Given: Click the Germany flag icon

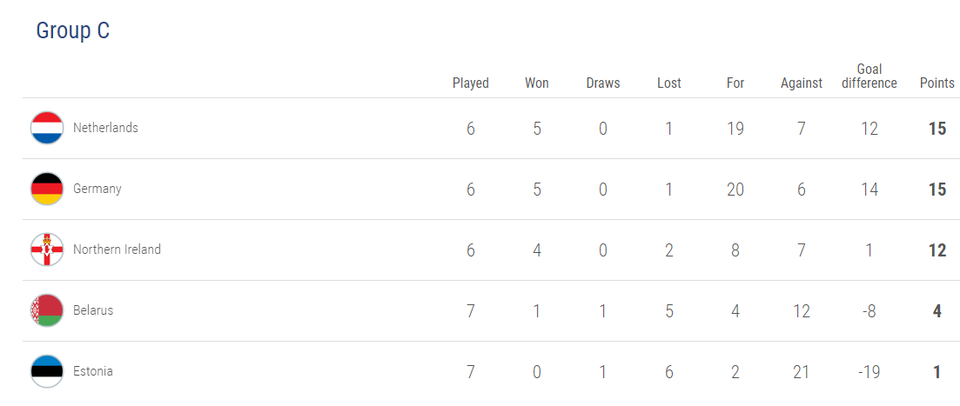Looking at the screenshot, I should [x=47, y=189].
